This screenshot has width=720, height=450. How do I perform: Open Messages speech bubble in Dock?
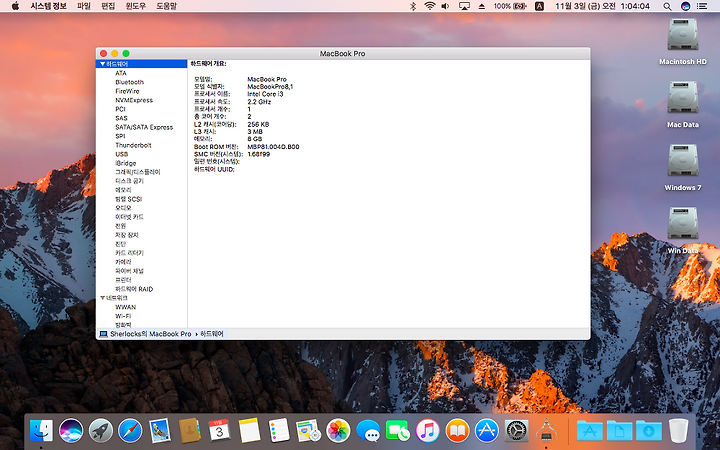click(x=368, y=431)
